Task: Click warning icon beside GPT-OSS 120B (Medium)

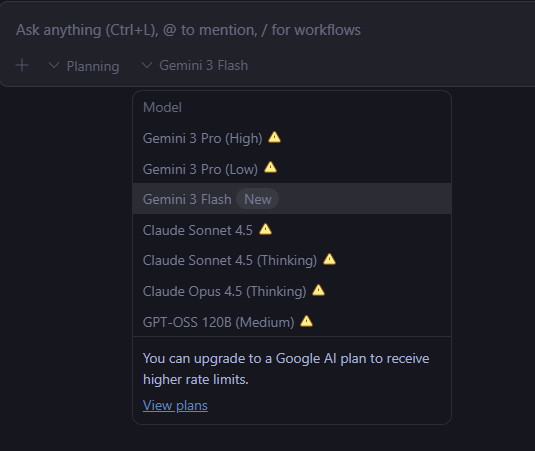Action: tap(306, 321)
